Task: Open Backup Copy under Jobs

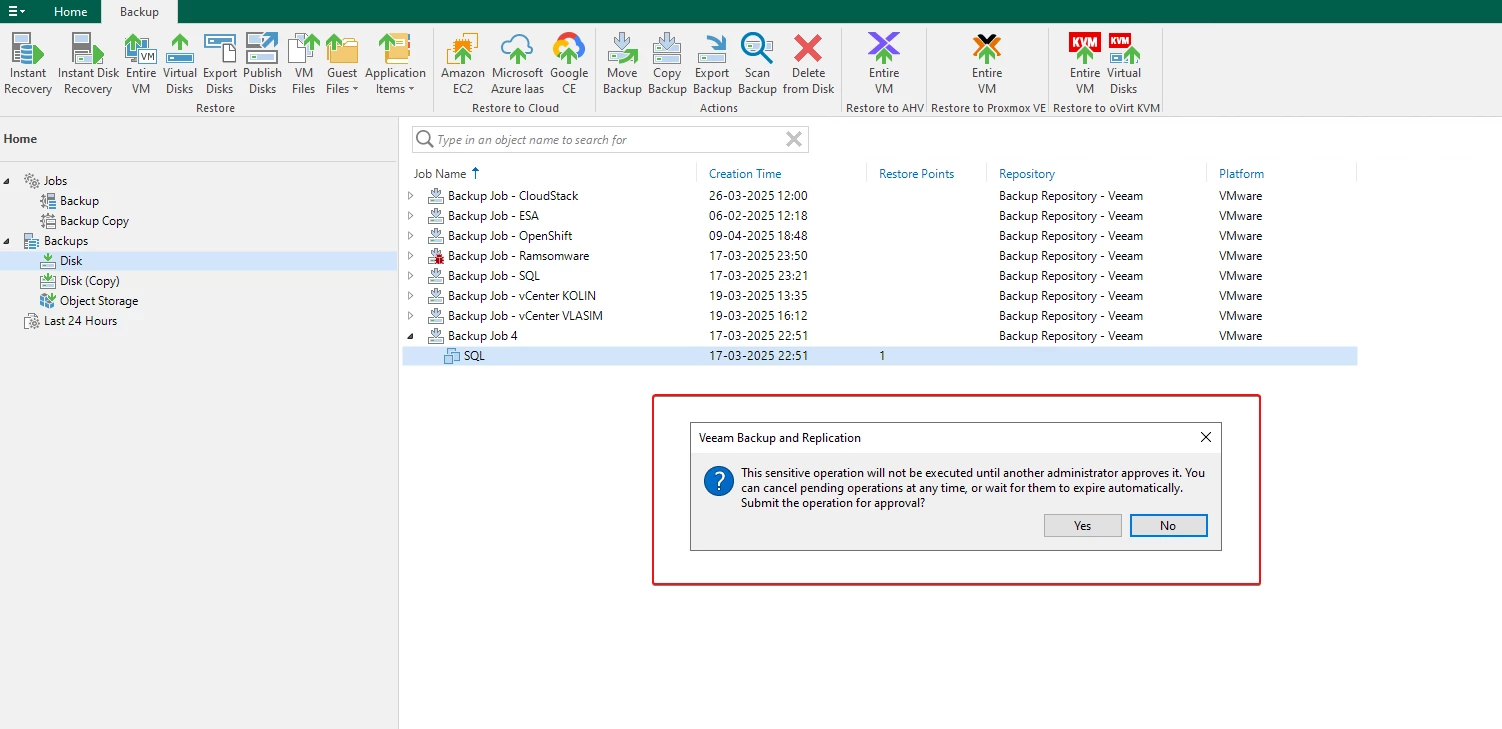Action: pos(94,221)
